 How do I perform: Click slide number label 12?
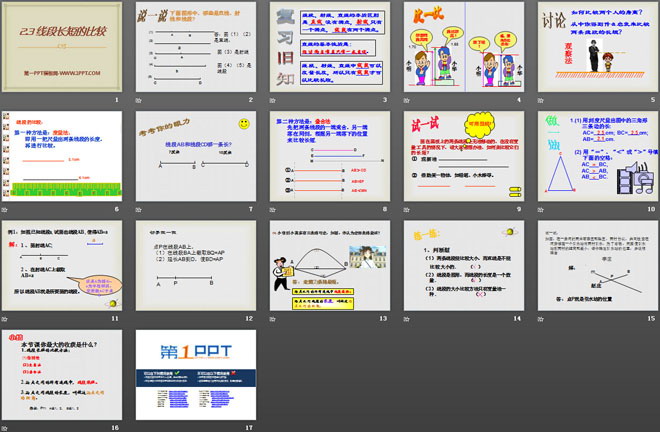pyautogui.click(x=249, y=318)
